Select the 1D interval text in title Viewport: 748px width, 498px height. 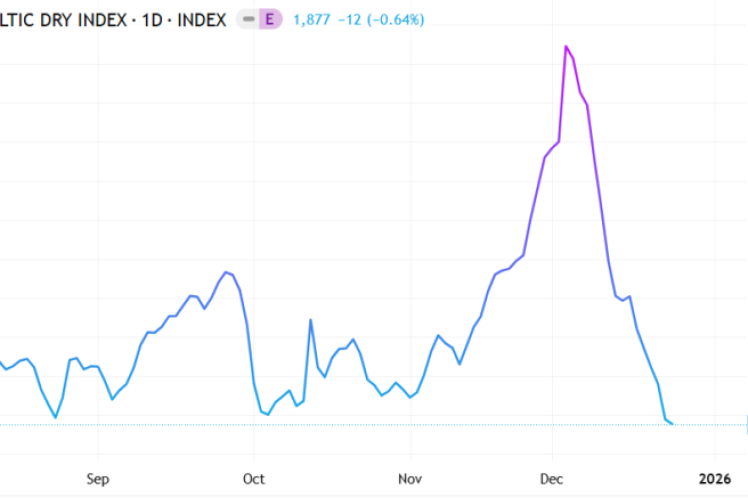[153, 19]
